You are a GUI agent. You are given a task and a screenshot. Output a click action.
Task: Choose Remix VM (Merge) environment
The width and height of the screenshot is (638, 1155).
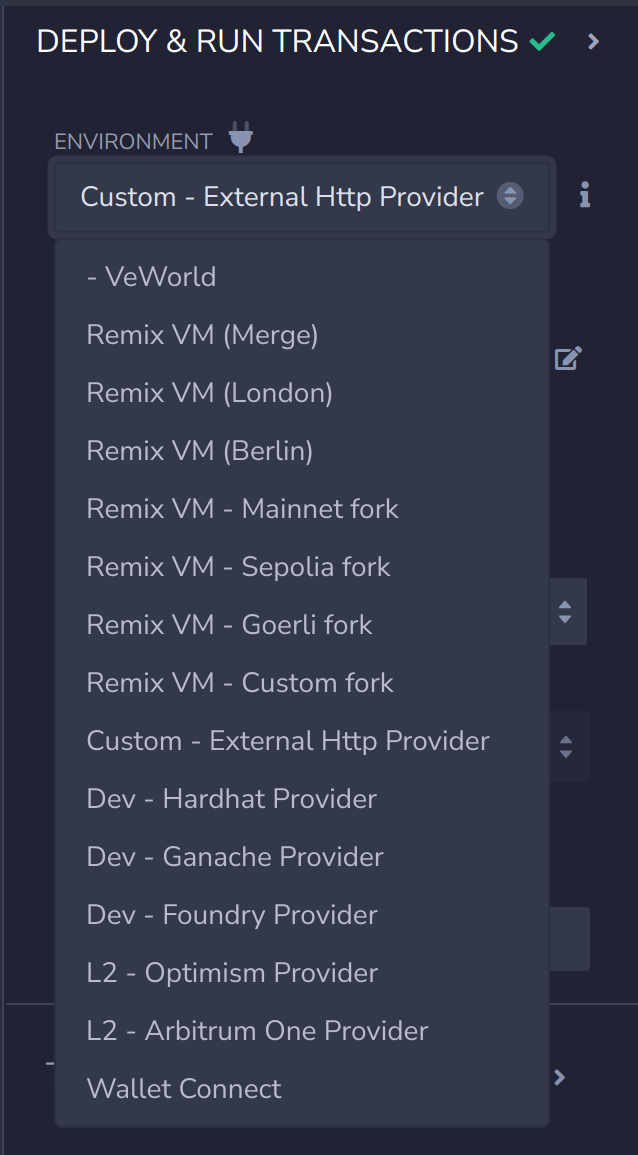202,335
